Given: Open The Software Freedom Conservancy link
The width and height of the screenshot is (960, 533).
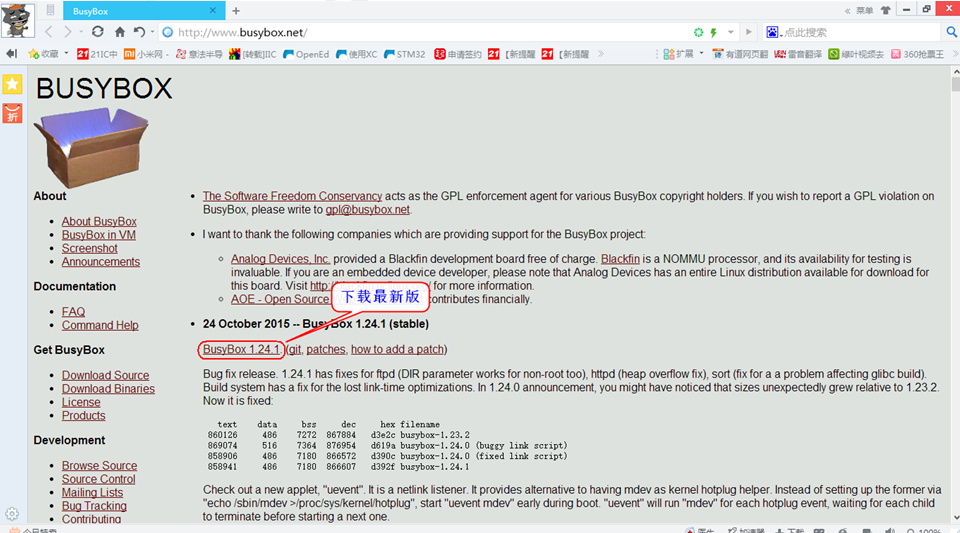Looking at the screenshot, I should (292, 196).
